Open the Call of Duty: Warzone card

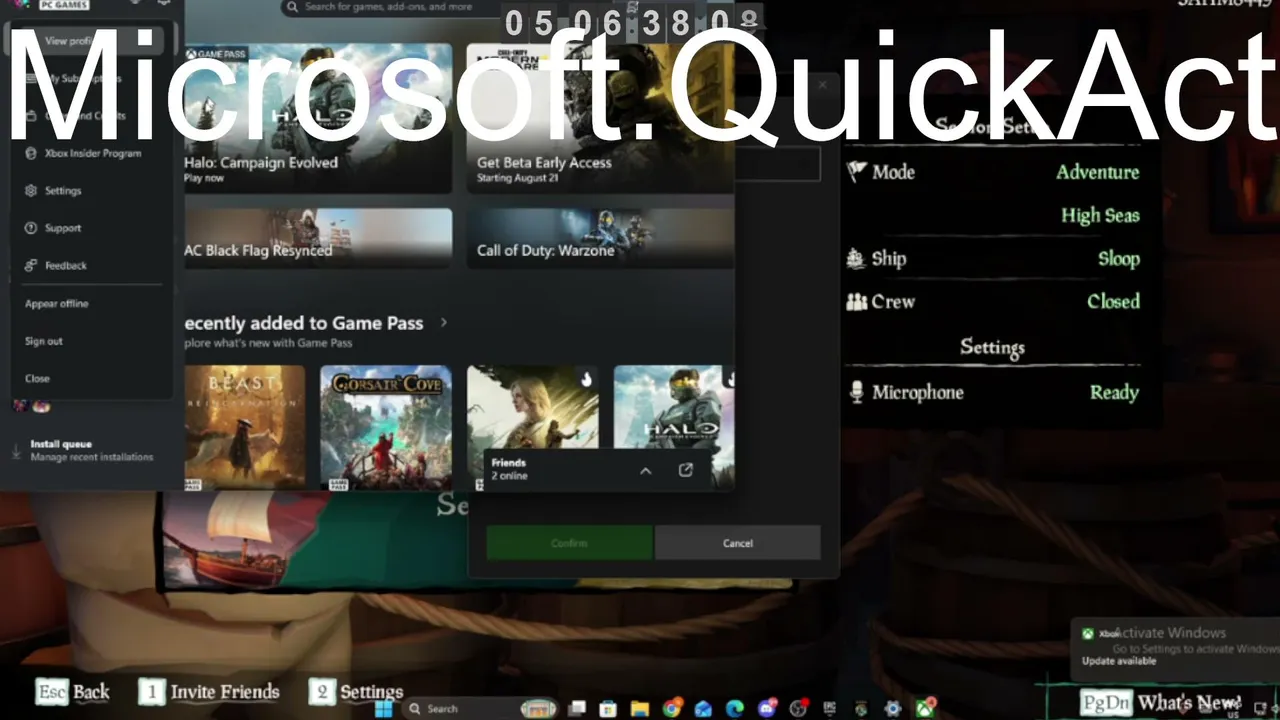[600, 238]
